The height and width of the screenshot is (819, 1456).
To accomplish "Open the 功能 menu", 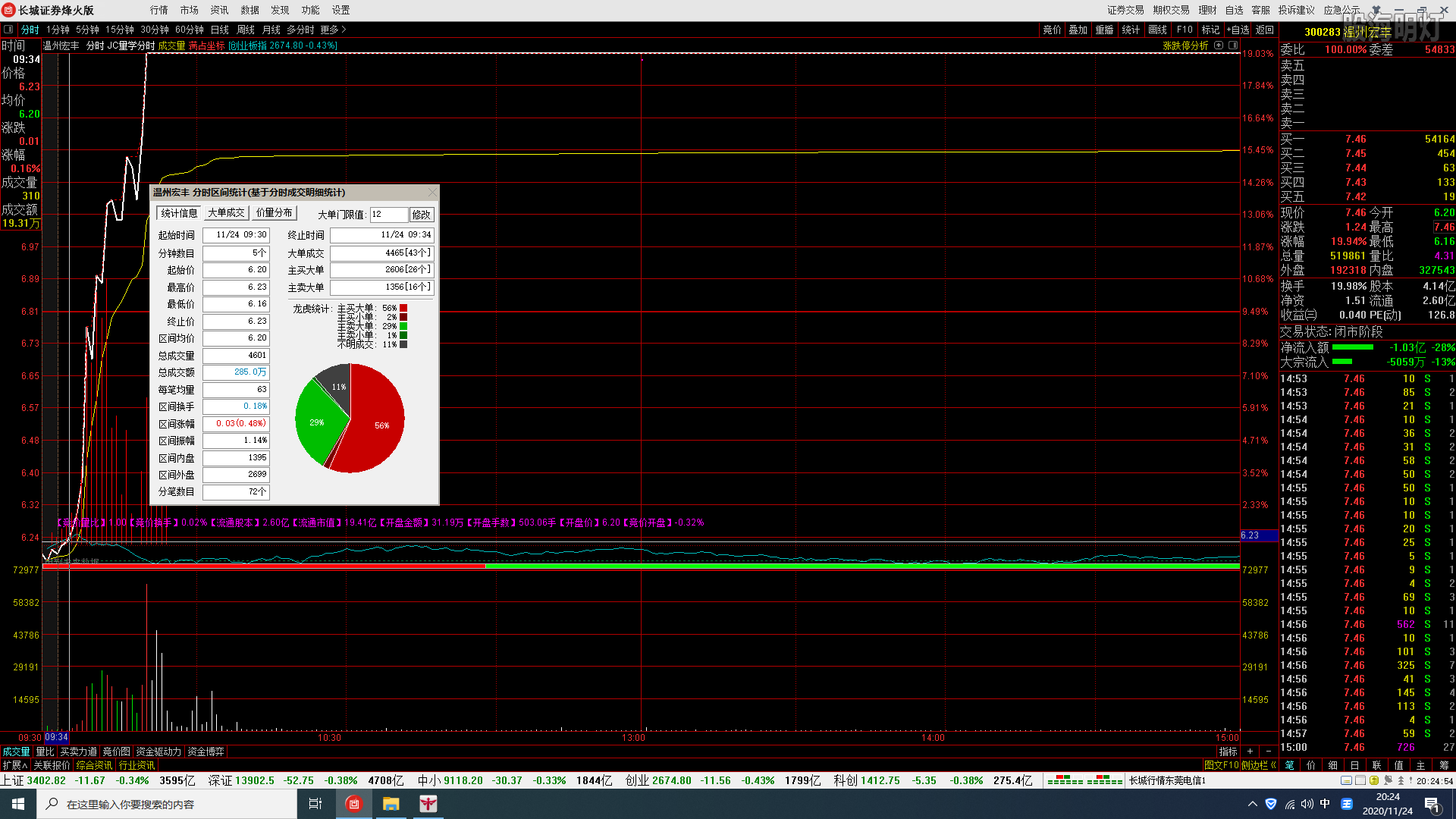I will coord(311,10).
